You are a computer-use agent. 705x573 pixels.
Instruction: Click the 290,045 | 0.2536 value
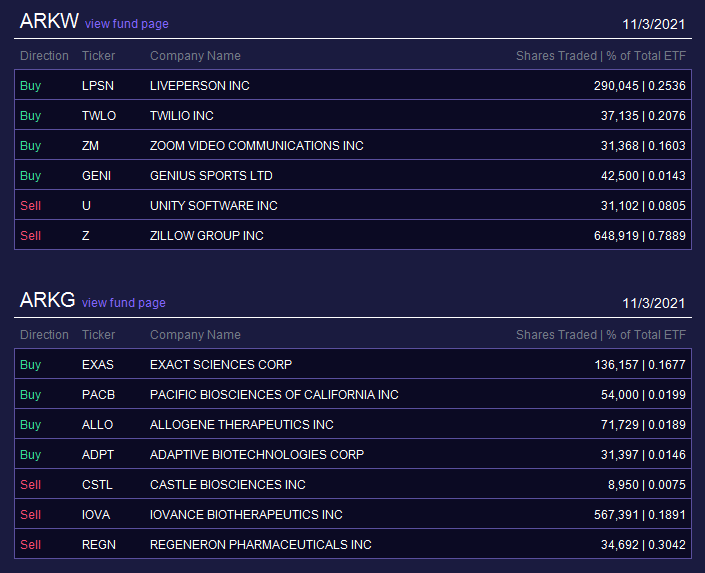(639, 85)
